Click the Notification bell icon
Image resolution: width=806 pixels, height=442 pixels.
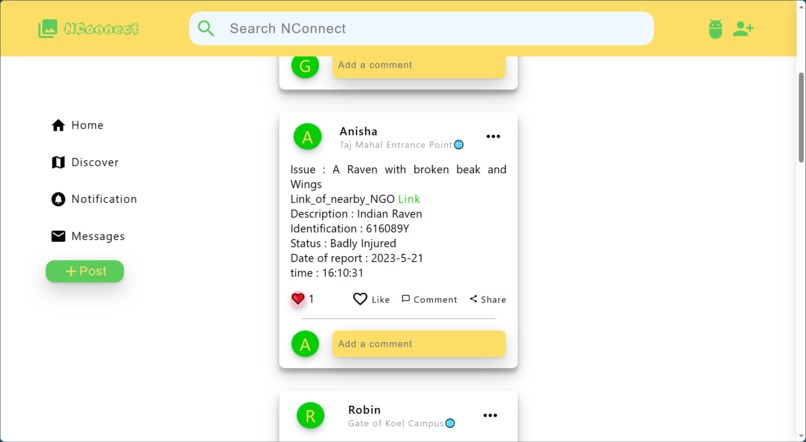pos(58,199)
